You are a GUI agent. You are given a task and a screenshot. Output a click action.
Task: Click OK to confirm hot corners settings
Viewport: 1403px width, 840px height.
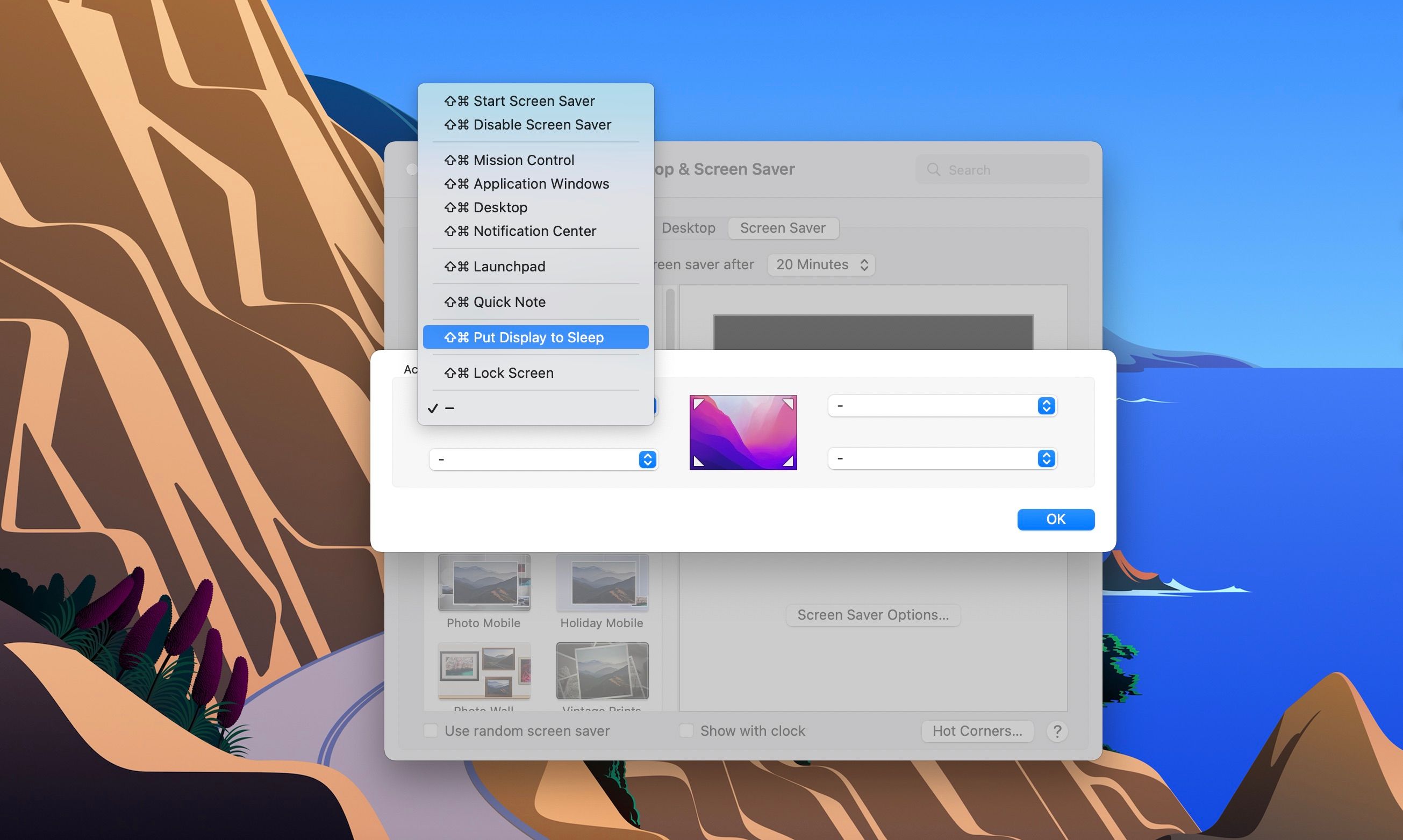pyautogui.click(x=1056, y=519)
